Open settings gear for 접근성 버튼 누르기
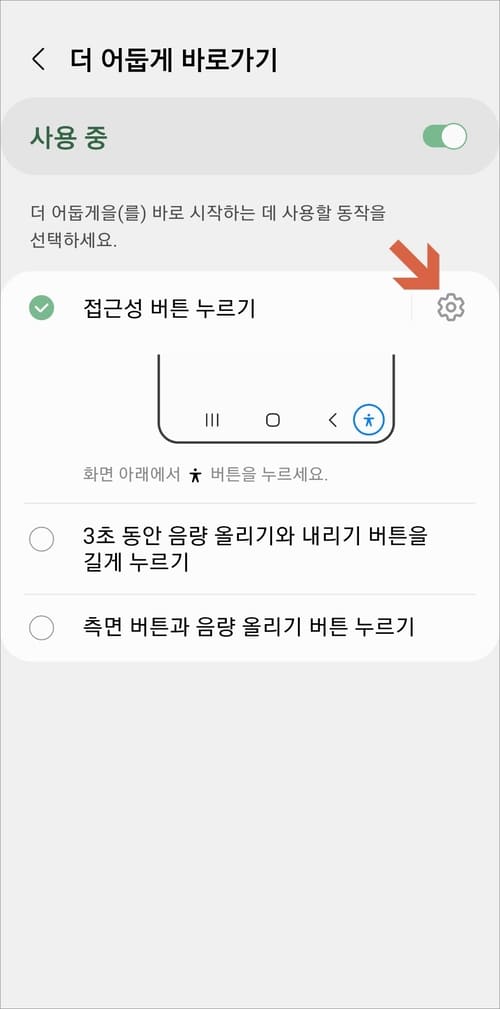 [450, 308]
